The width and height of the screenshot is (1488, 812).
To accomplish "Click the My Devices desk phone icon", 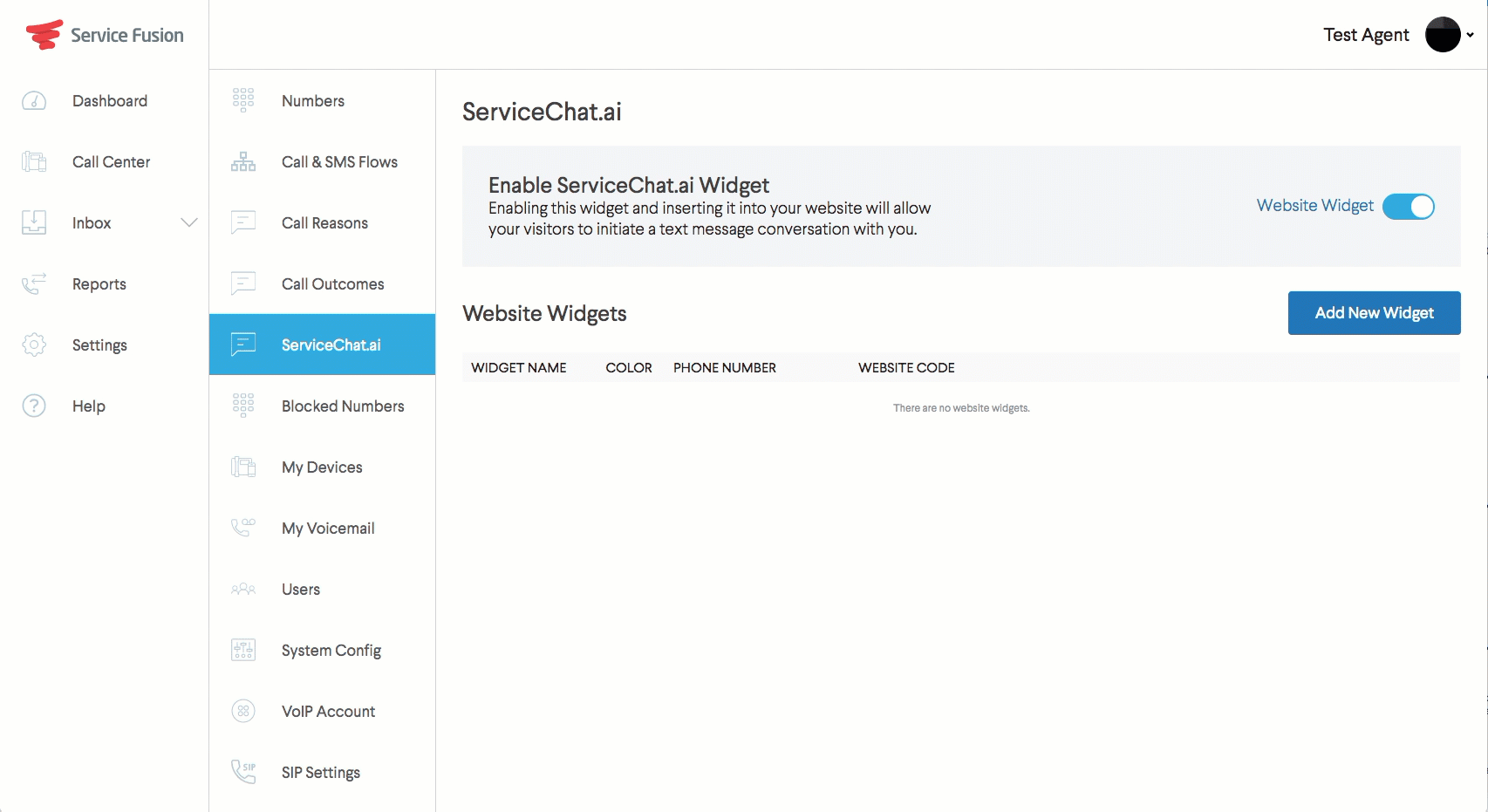I will click(243, 467).
